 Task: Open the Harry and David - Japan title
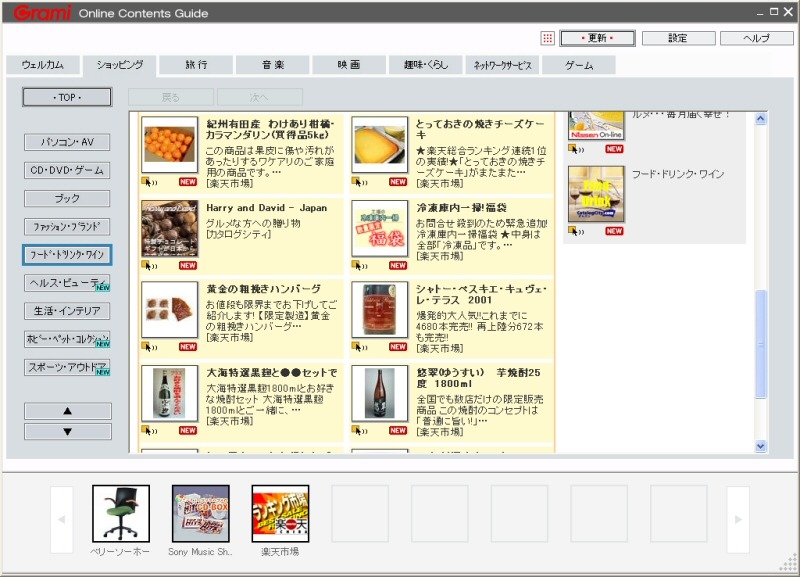[x=266, y=208]
